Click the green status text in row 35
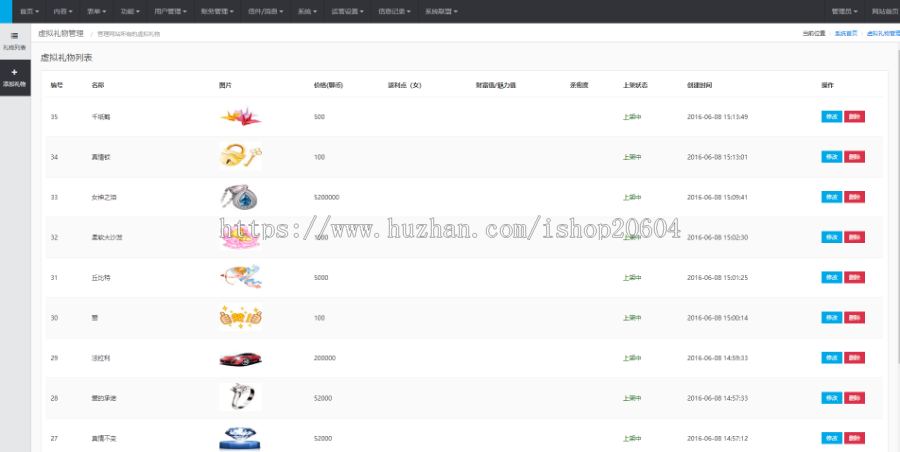Viewport: 900px width, 452px height. click(x=632, y=117)
